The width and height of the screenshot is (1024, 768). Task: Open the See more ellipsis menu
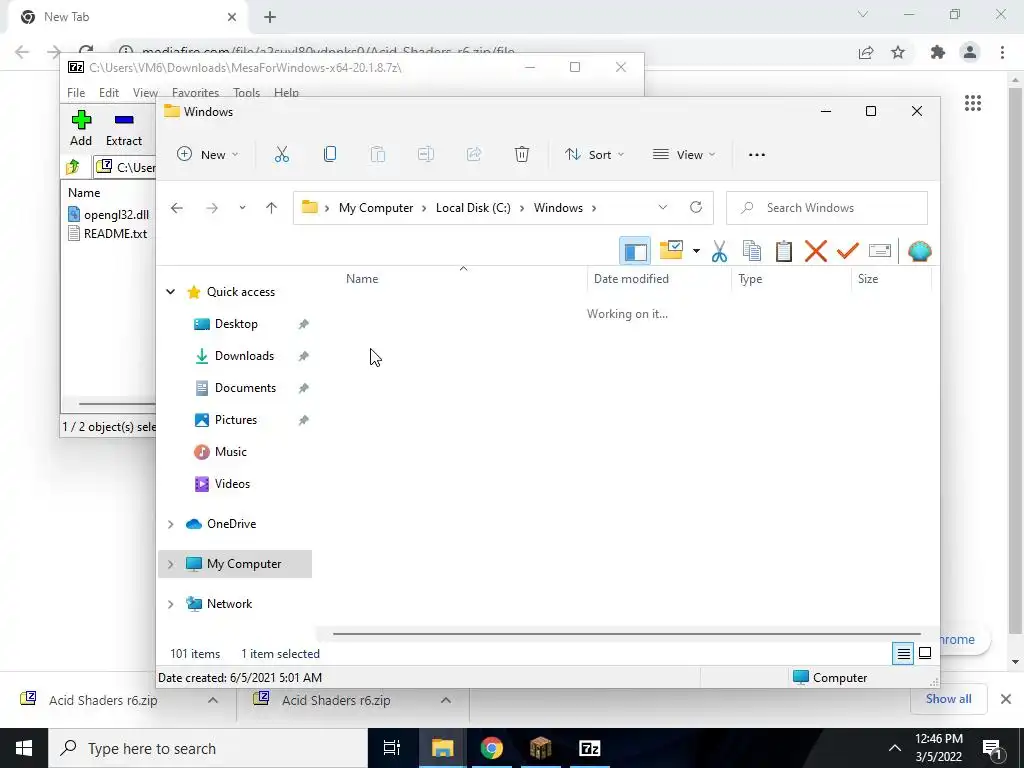click(x=757, y=155)
